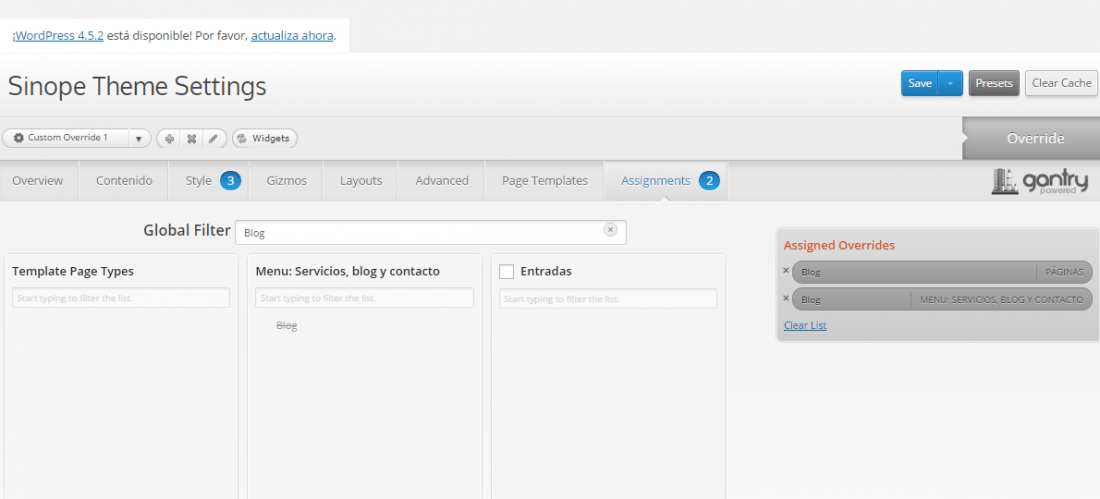Click the Template Page Types filter field
This screenshot has width=1100, height=499.
point(121,298)
